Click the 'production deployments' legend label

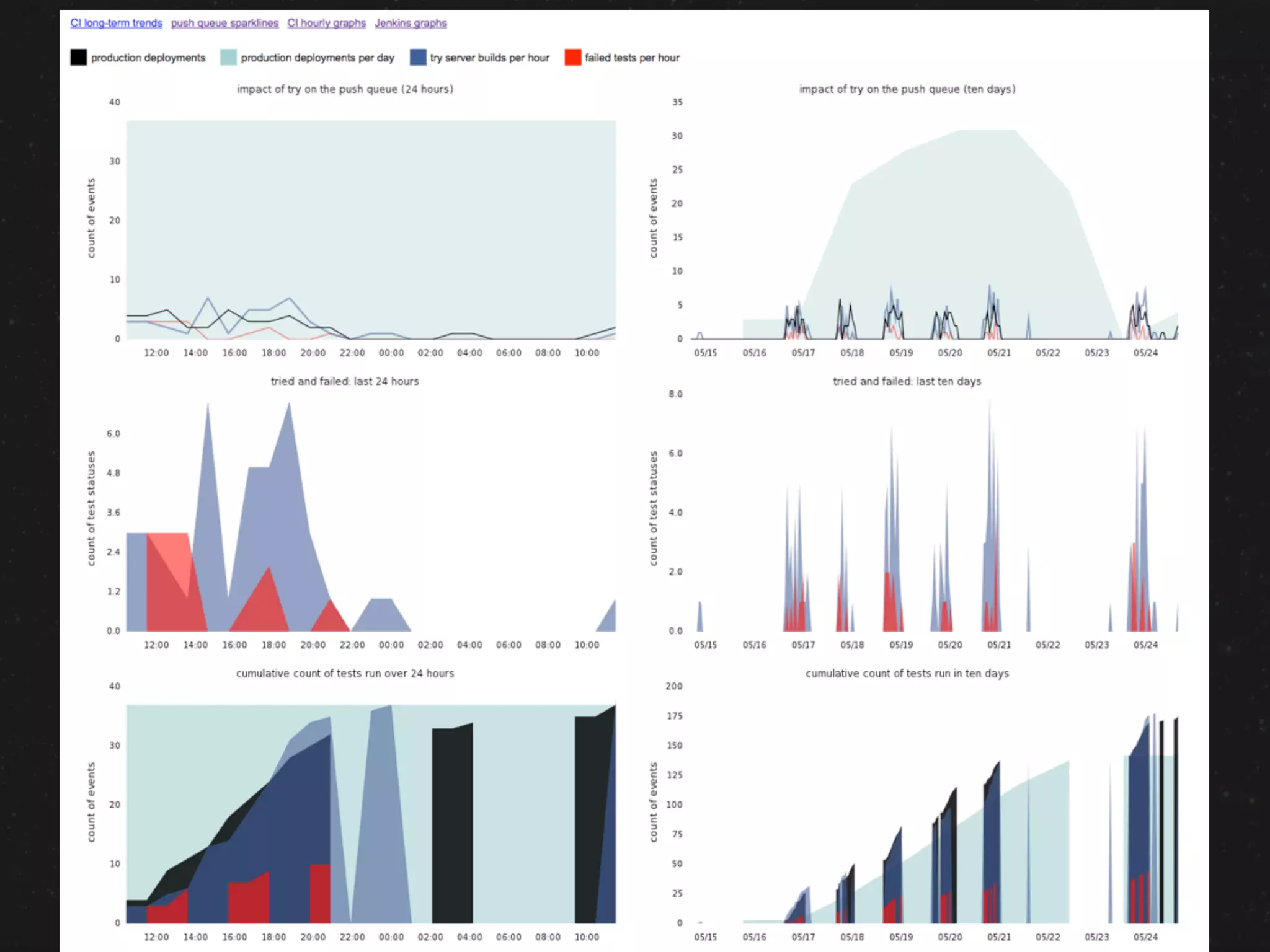pyautogui.click(x=148, y=58)
